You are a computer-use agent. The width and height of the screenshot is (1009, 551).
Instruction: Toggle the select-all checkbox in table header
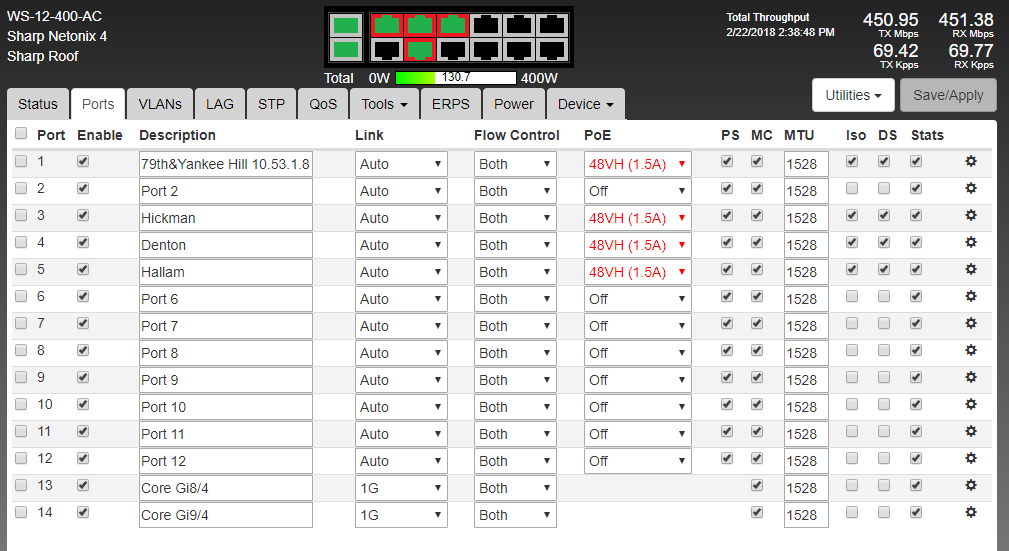pyautogui.click(x=21, y=134)
